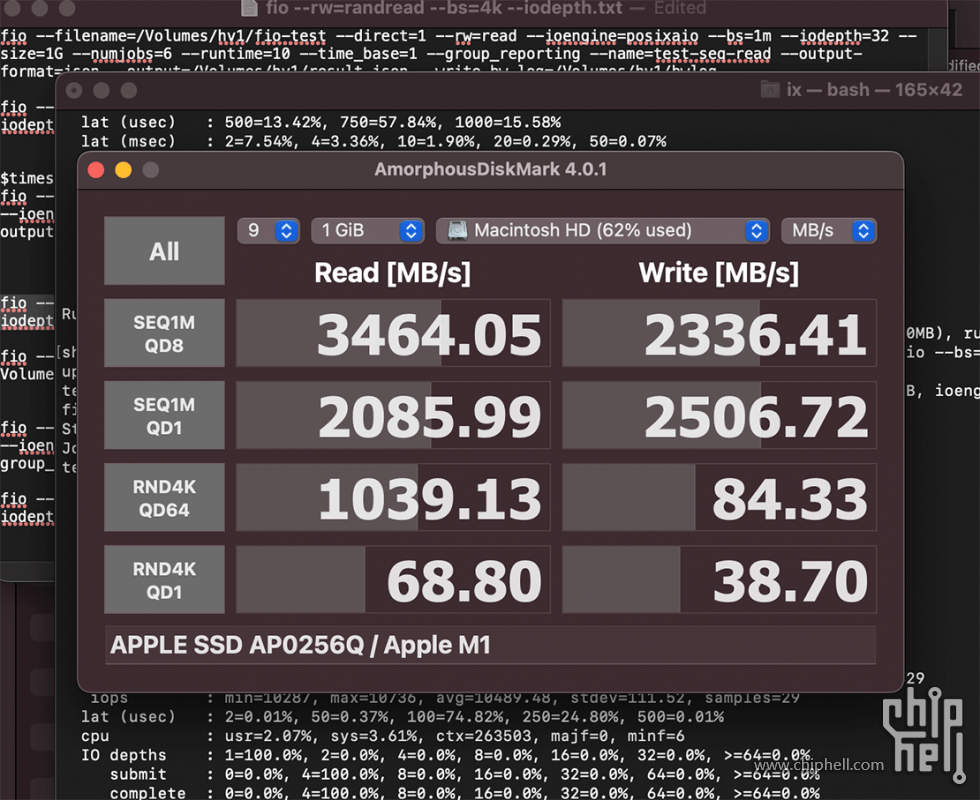Click the APPLE SSD AP0256Q / Apple M1 field
This screenshot has width=980, height=800.
coord(490,645)
